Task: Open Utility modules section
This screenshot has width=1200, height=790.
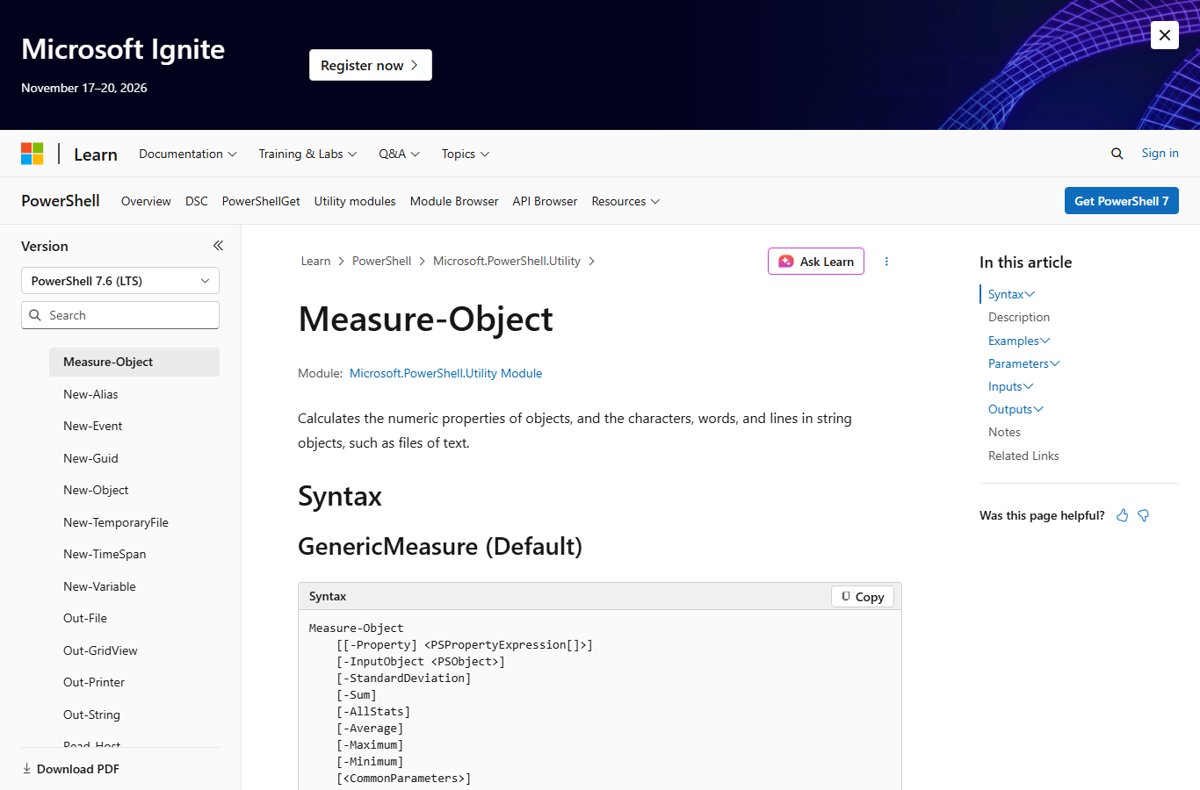Action: click(355, 201)
